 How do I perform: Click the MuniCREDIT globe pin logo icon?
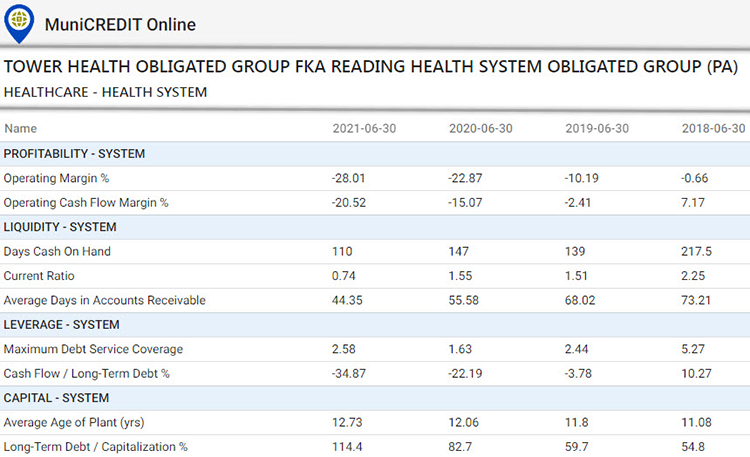click(19, 23)
